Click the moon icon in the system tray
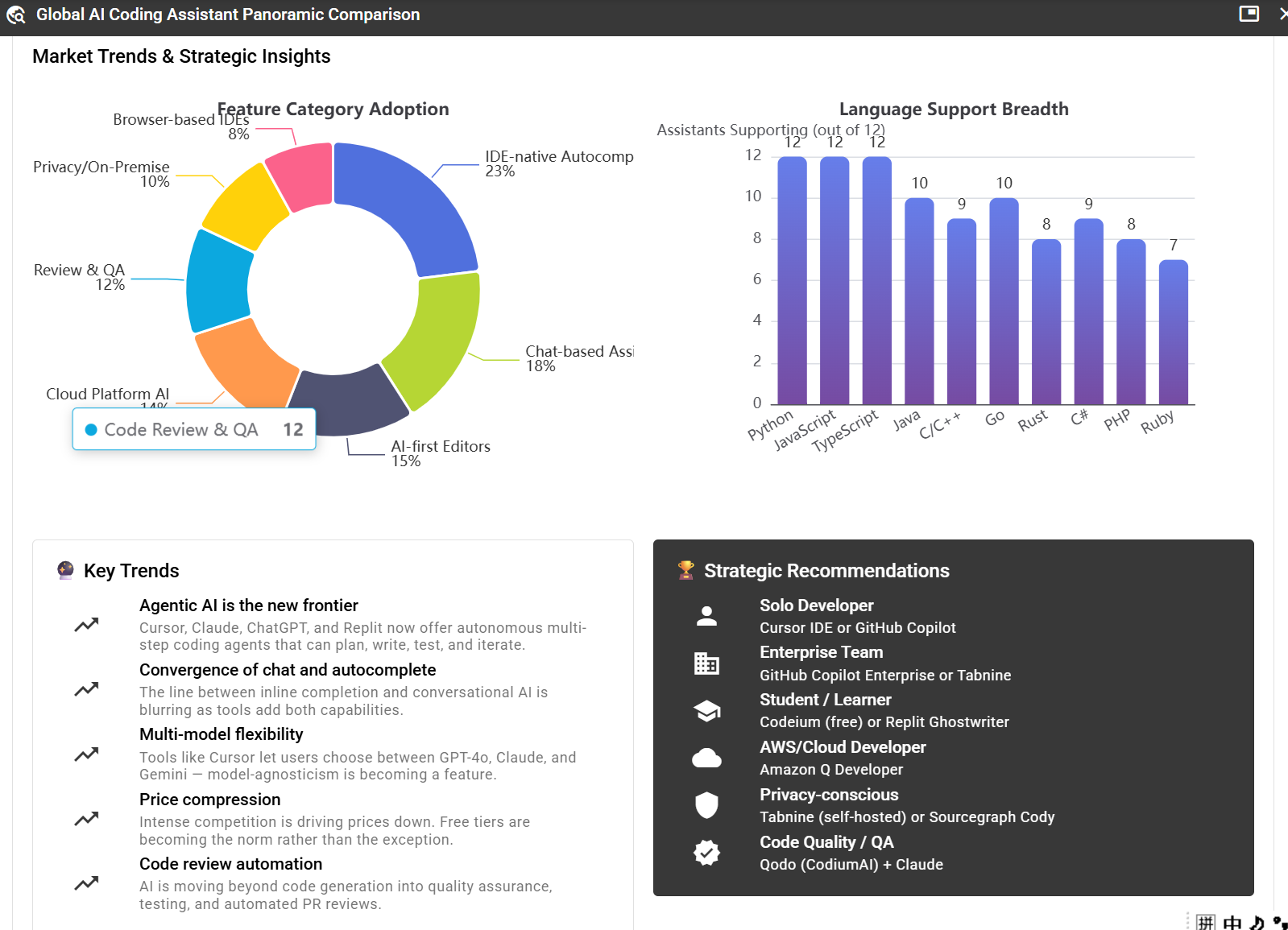The width and height of the screenshot is (1288, 930). click(1257, 923)
